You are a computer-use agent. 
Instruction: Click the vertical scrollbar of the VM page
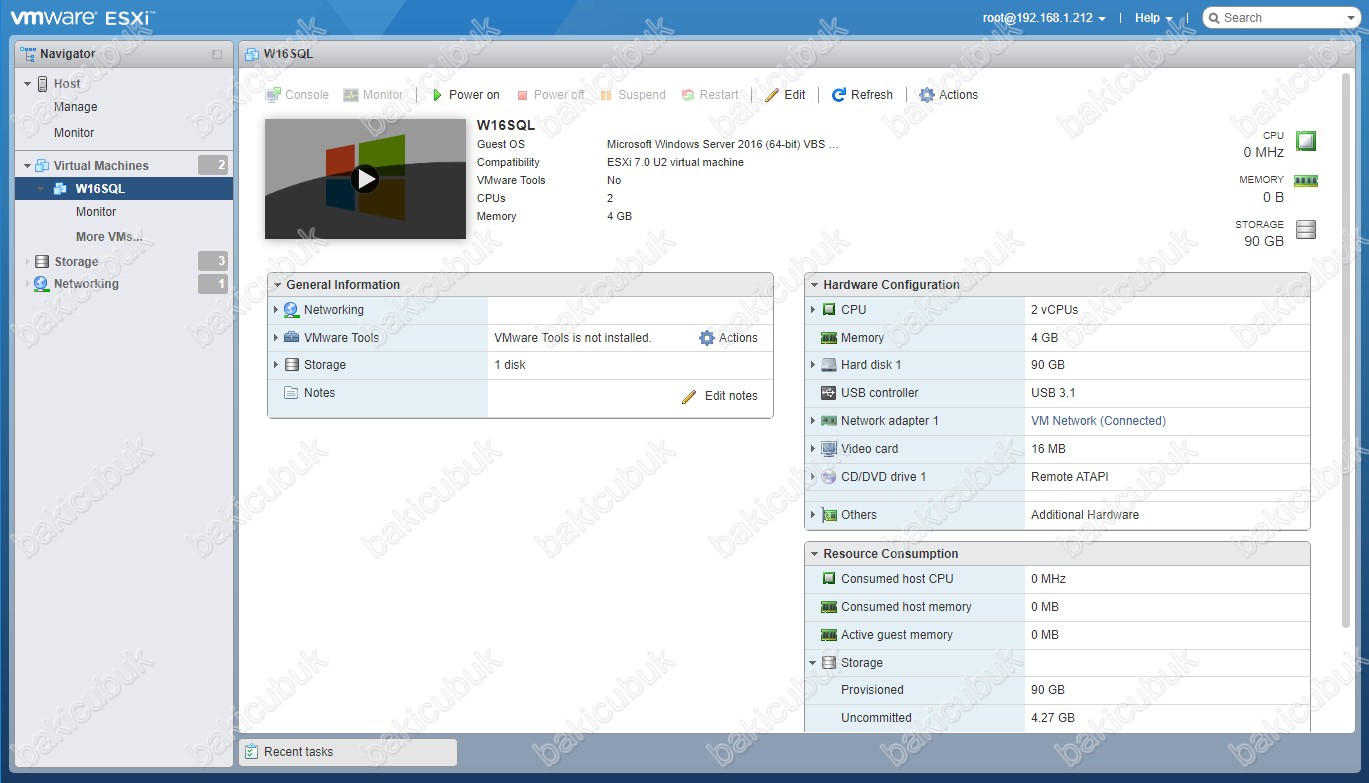pos(1346,350)
